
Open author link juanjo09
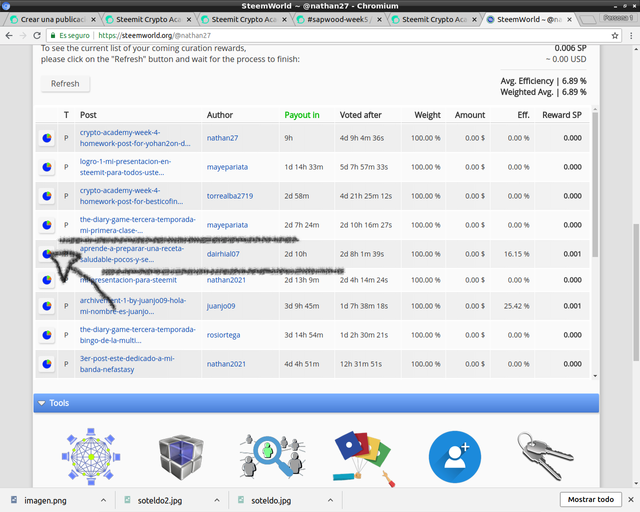point(221,306)
